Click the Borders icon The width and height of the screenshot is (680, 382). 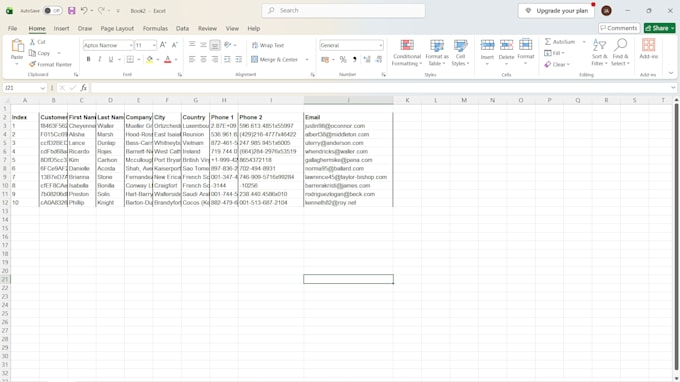point(130,59)
